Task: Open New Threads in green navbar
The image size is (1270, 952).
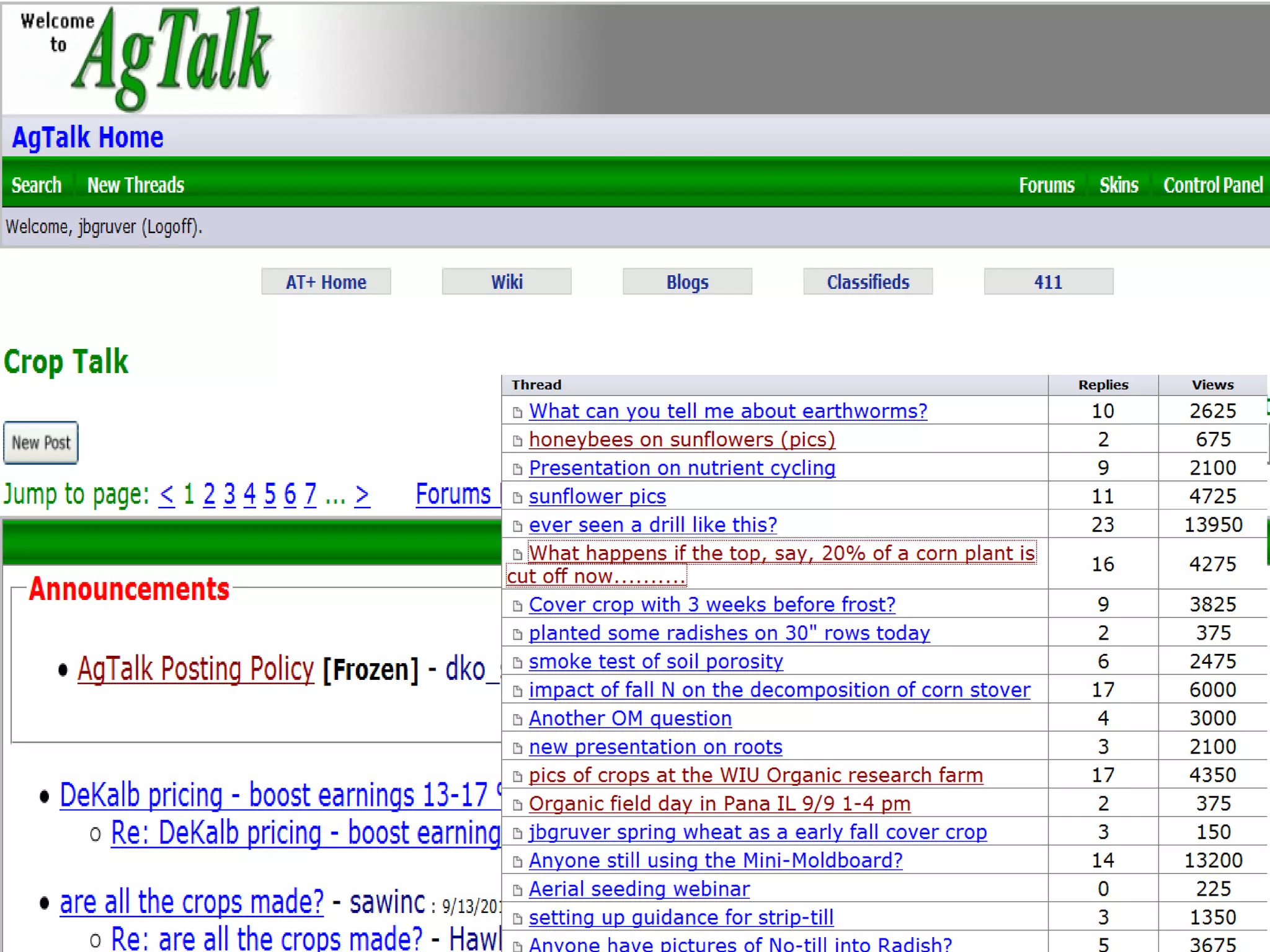Action: 135,185
